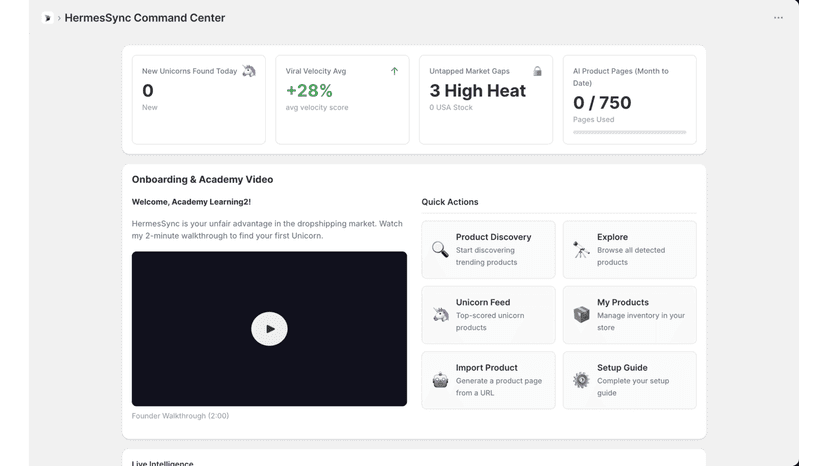The height and width of the screenshot is (466, 828).
Task: Click the magnifying glass Product Discovery icon
Action: (440, 249)
